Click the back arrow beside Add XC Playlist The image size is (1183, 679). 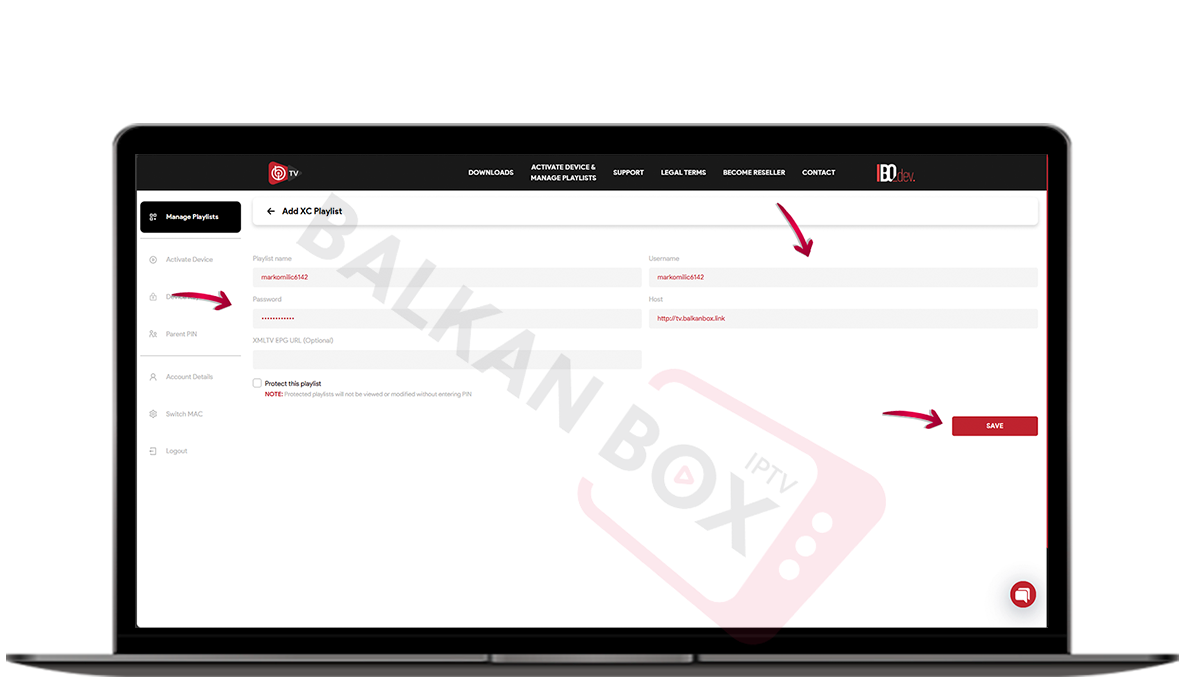271,212
